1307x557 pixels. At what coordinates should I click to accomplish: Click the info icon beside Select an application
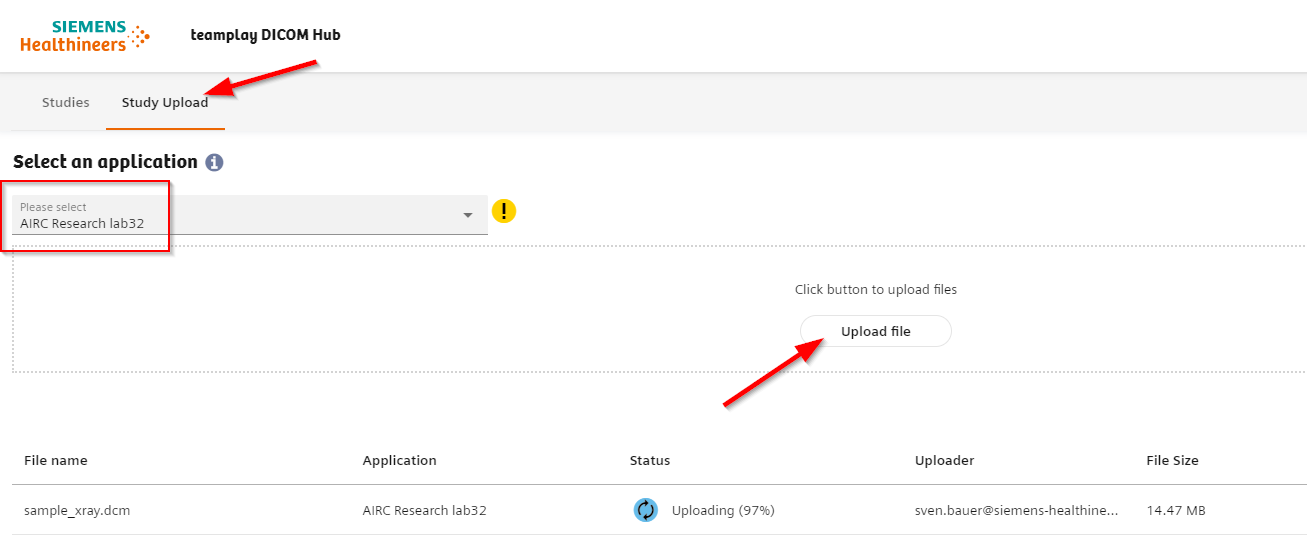click(214, 162)
